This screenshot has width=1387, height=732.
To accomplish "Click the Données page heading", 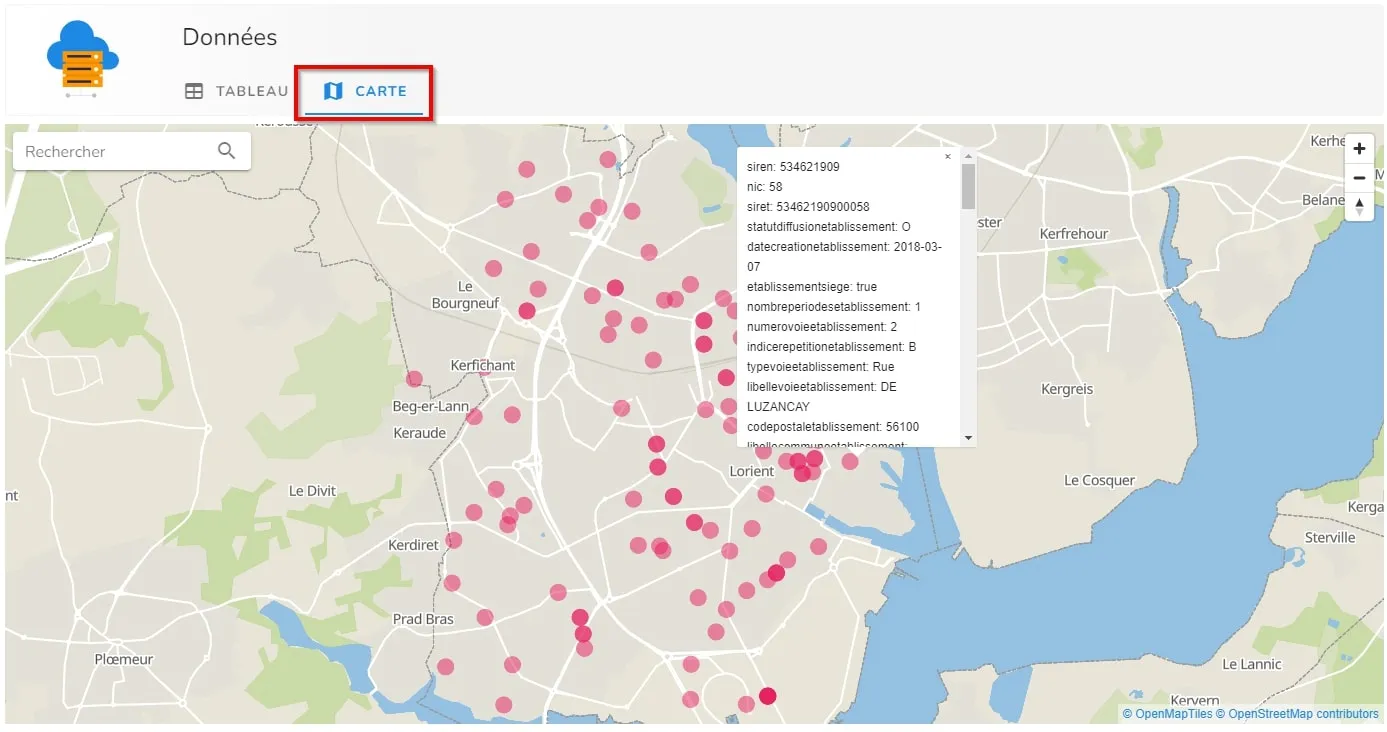I will click(x=230, y=37).
